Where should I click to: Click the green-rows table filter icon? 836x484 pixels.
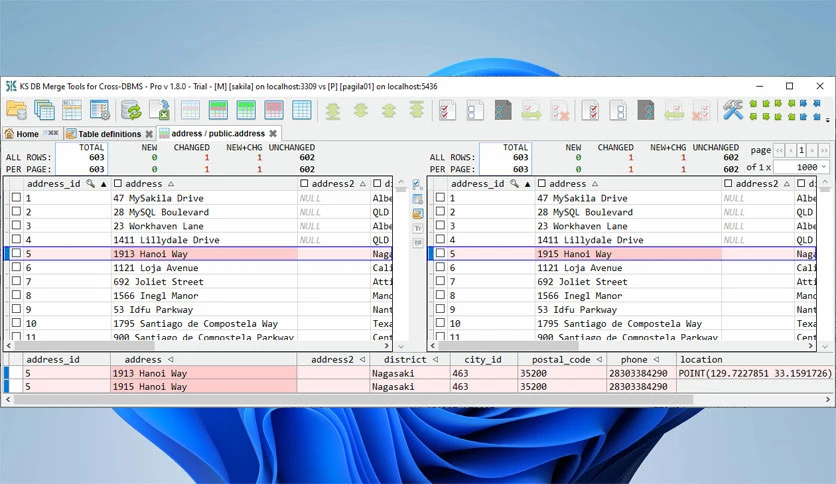(x=246, y=110)
